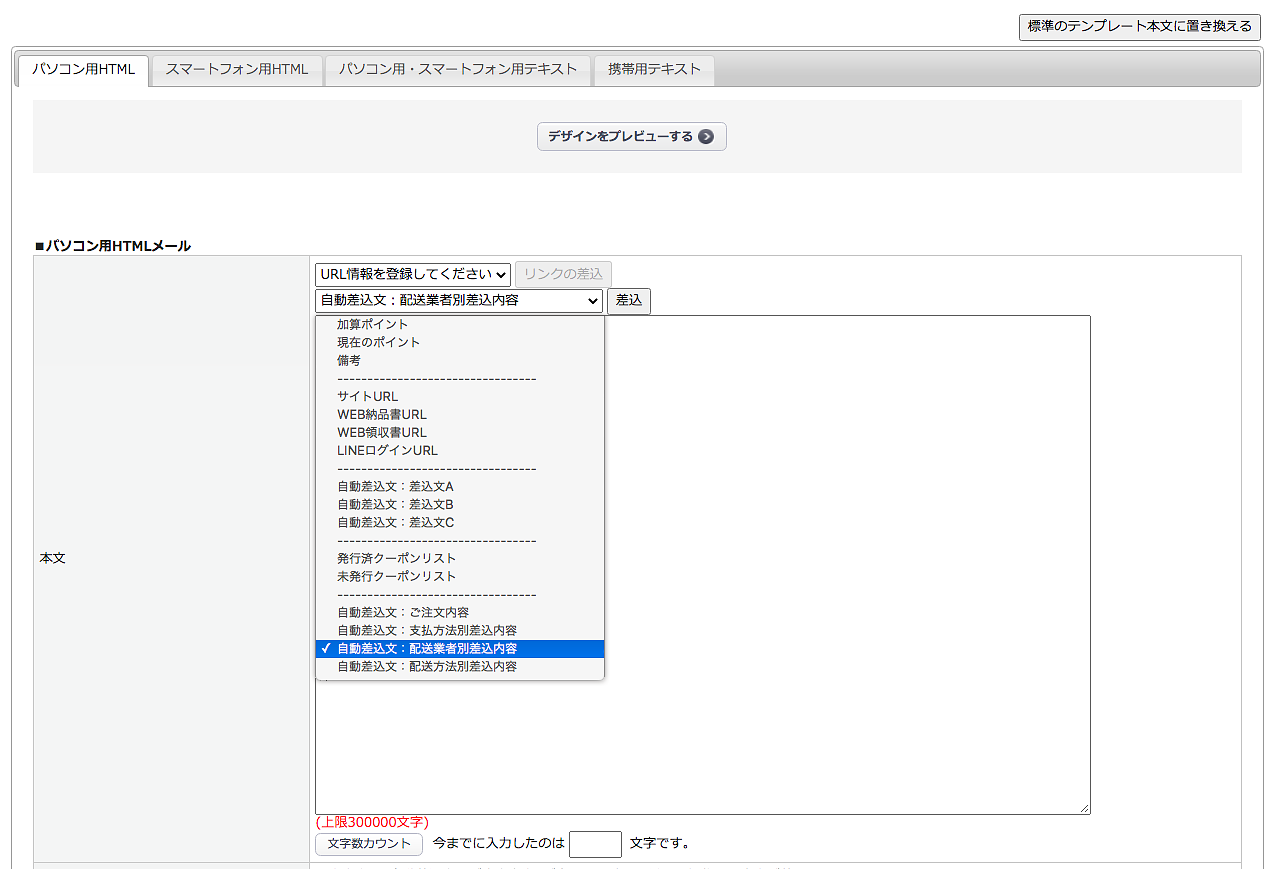Select 自動差込文：配送方法別差込内容 option
The height and width of the screenshot is (869, 1272).
tap(427, 667)
